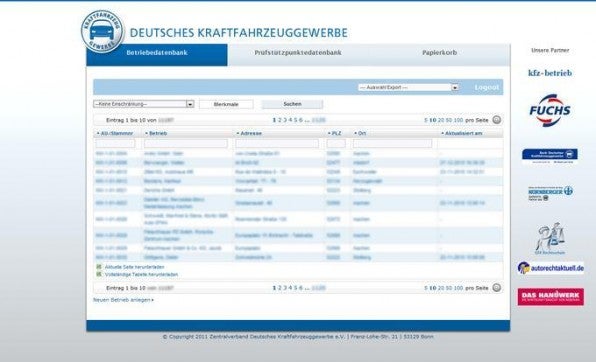The image size is (596, 362).
Task: Show 20 entries per page, bottom bar
Action: [441, 288]
